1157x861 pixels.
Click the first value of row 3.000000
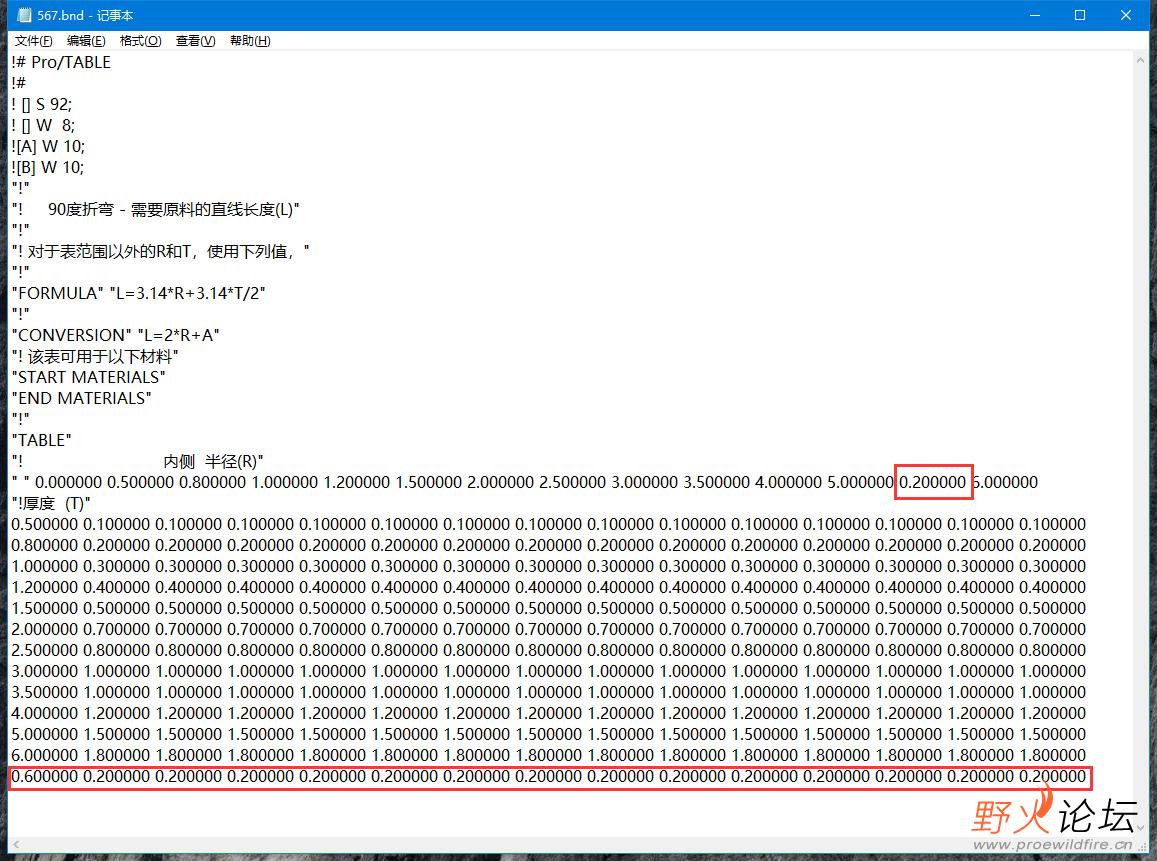(44, 671)
